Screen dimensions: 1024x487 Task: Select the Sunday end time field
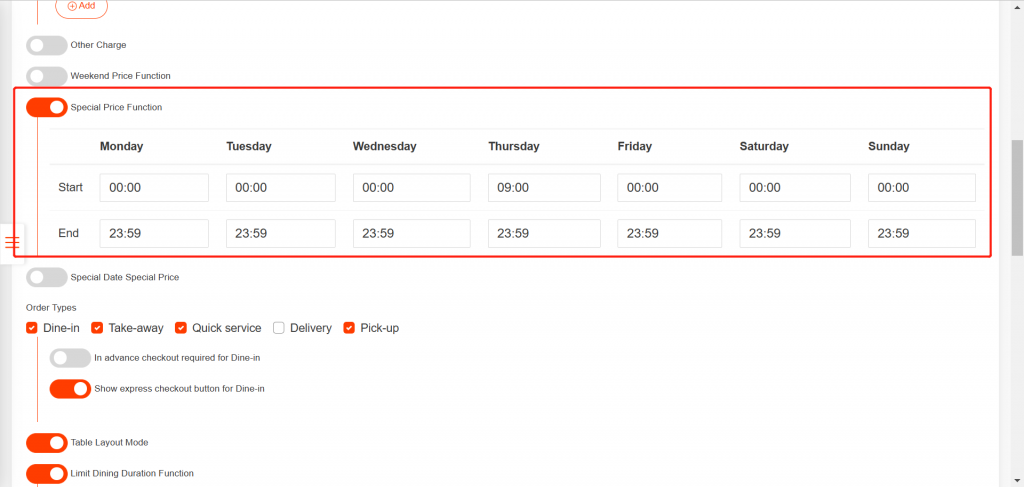pyautogui.click(x=921, y=234)
